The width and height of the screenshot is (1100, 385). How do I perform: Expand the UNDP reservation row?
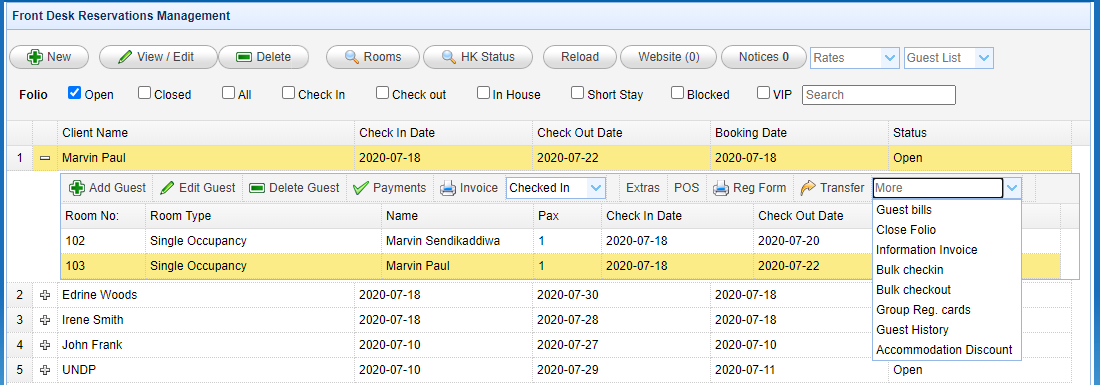coord(46,370)
